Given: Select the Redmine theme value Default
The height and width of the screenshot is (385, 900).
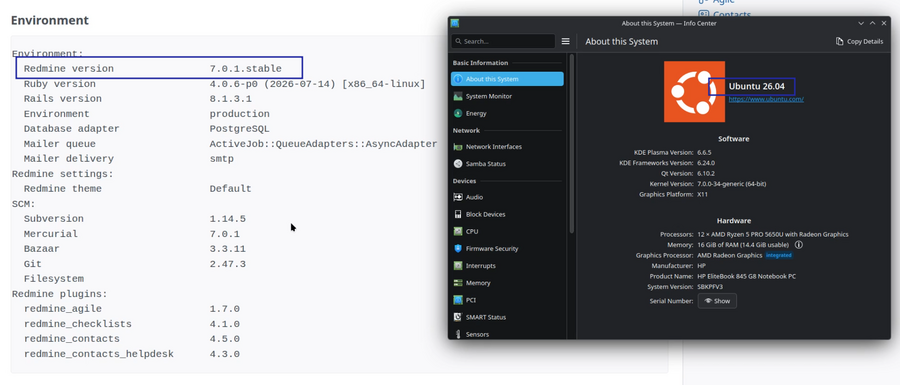Looking at the screenshot, I should pos(230,189).
